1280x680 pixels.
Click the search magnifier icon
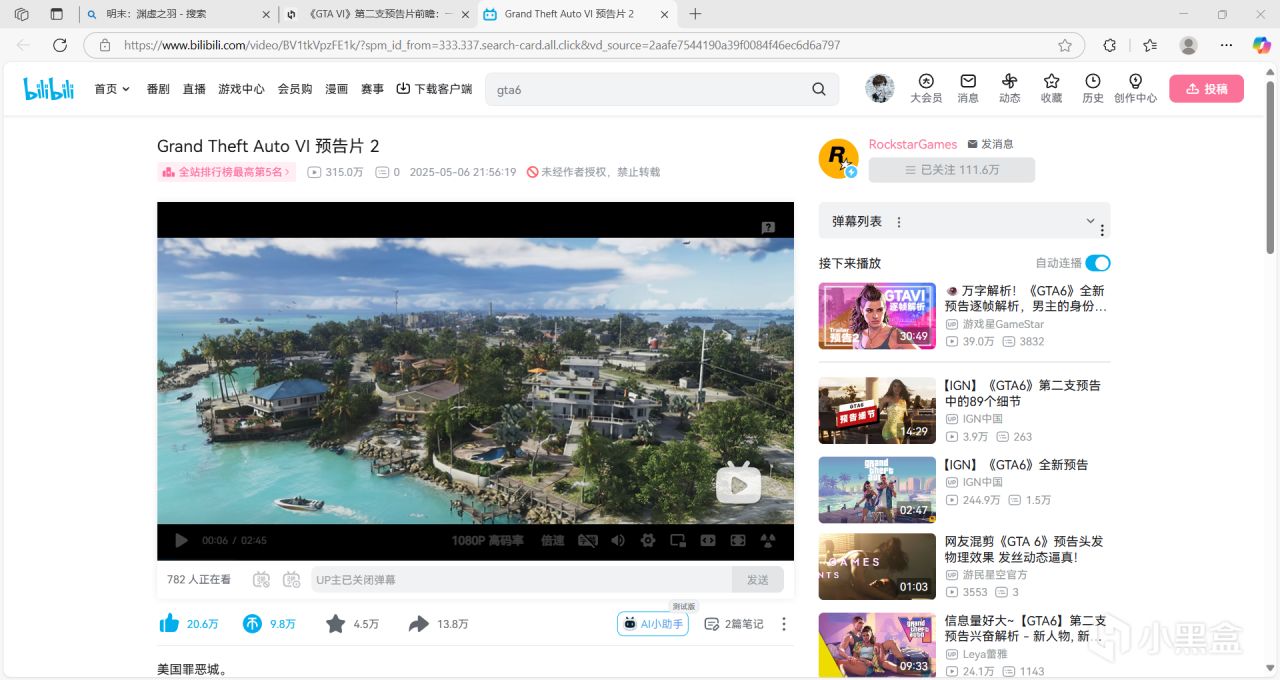click(819, 89)
